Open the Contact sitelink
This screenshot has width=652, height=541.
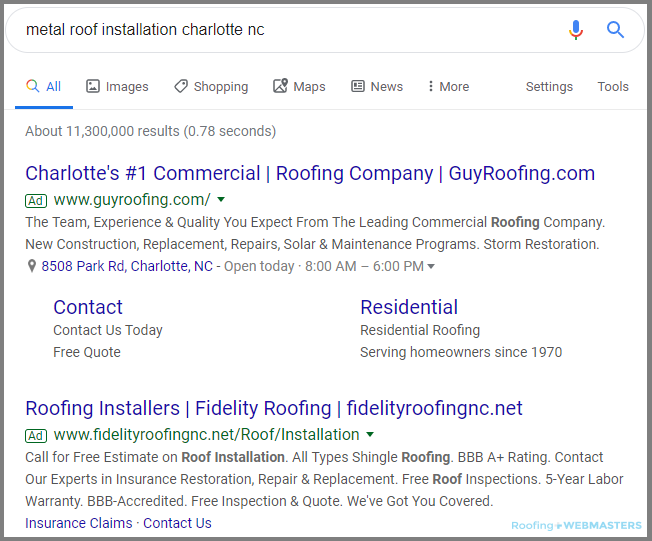click(88, 307)
